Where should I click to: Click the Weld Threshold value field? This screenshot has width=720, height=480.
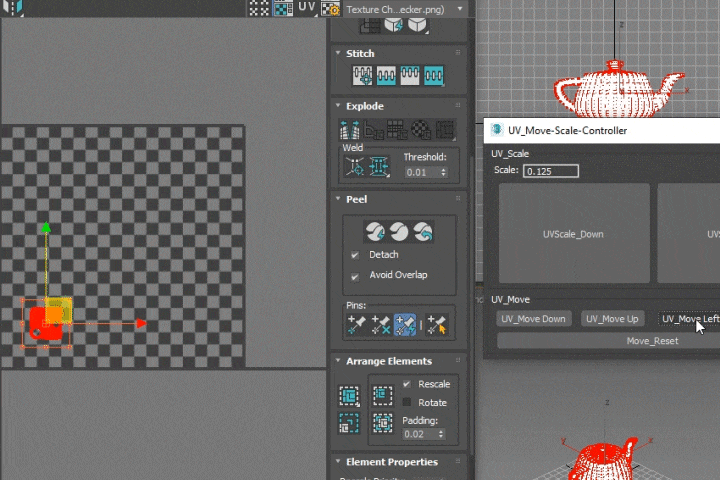421,172
